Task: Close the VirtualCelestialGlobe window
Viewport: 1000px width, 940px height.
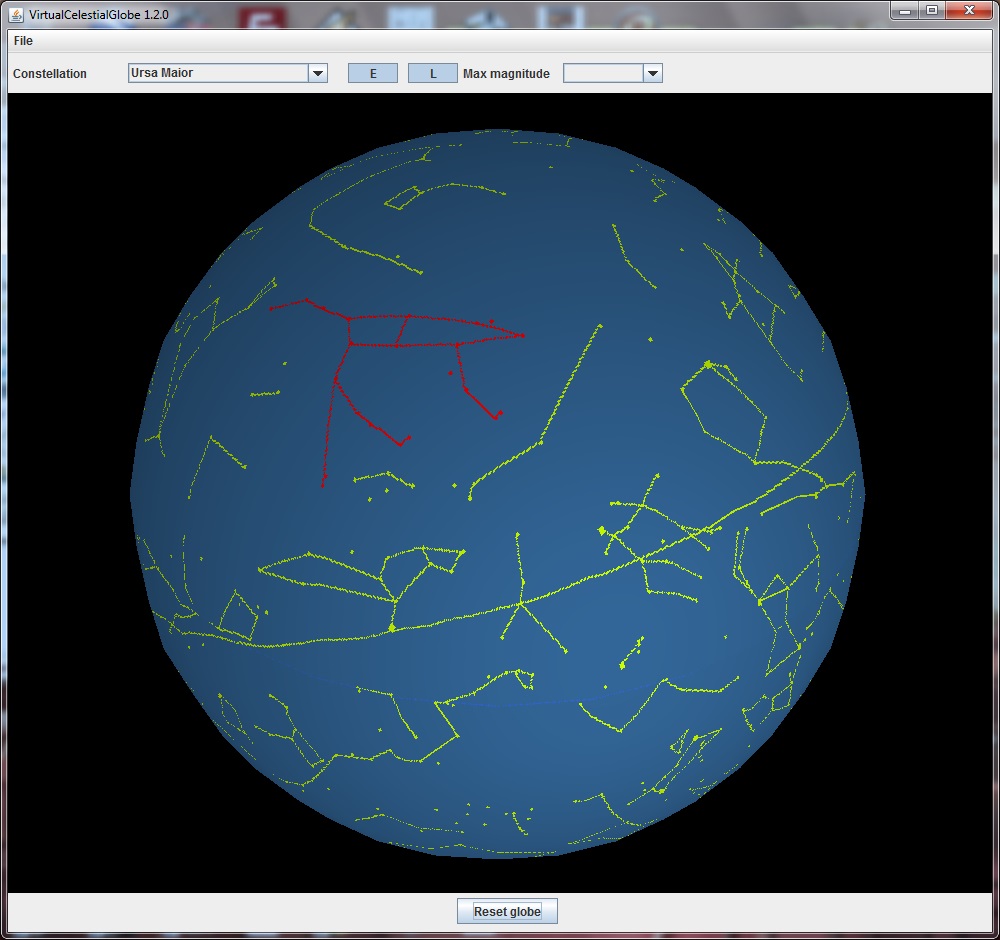Action: (x=968, y=10)
